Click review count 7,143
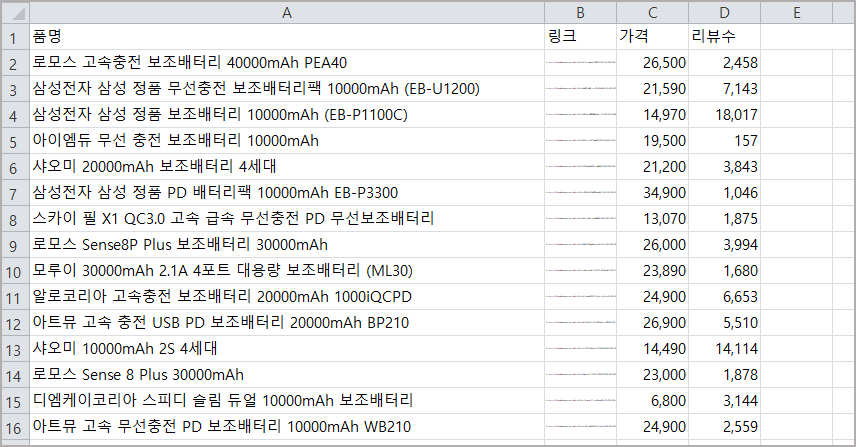 point(724,88)
